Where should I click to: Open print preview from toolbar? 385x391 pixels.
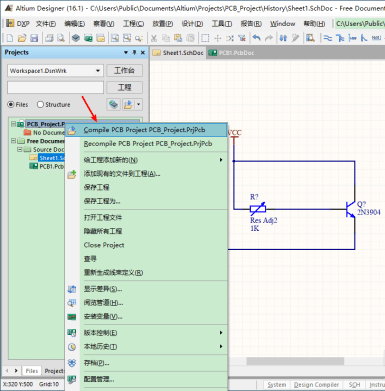(x=61, y=38)
